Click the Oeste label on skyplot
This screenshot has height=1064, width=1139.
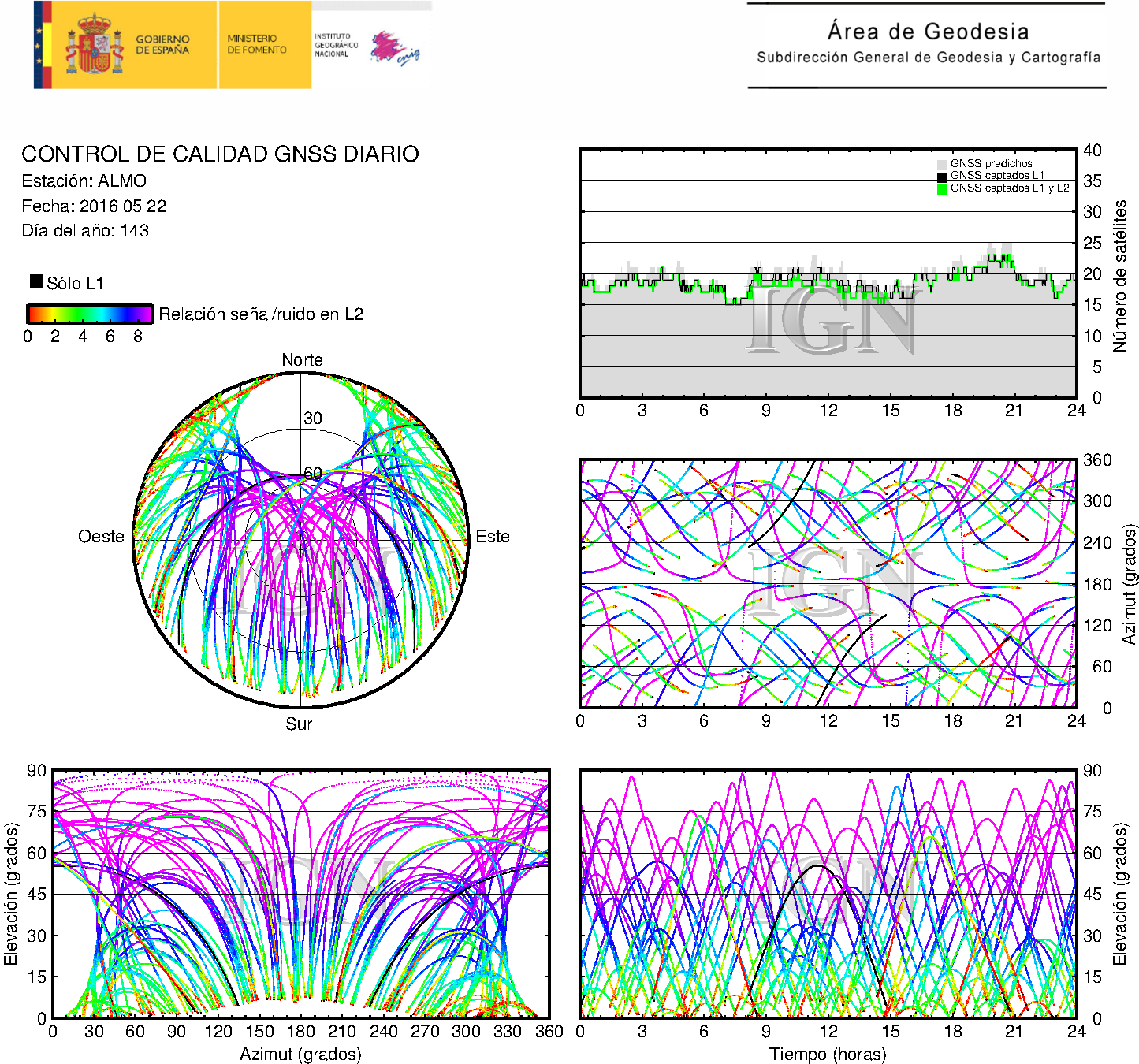(x=101, y=537)
